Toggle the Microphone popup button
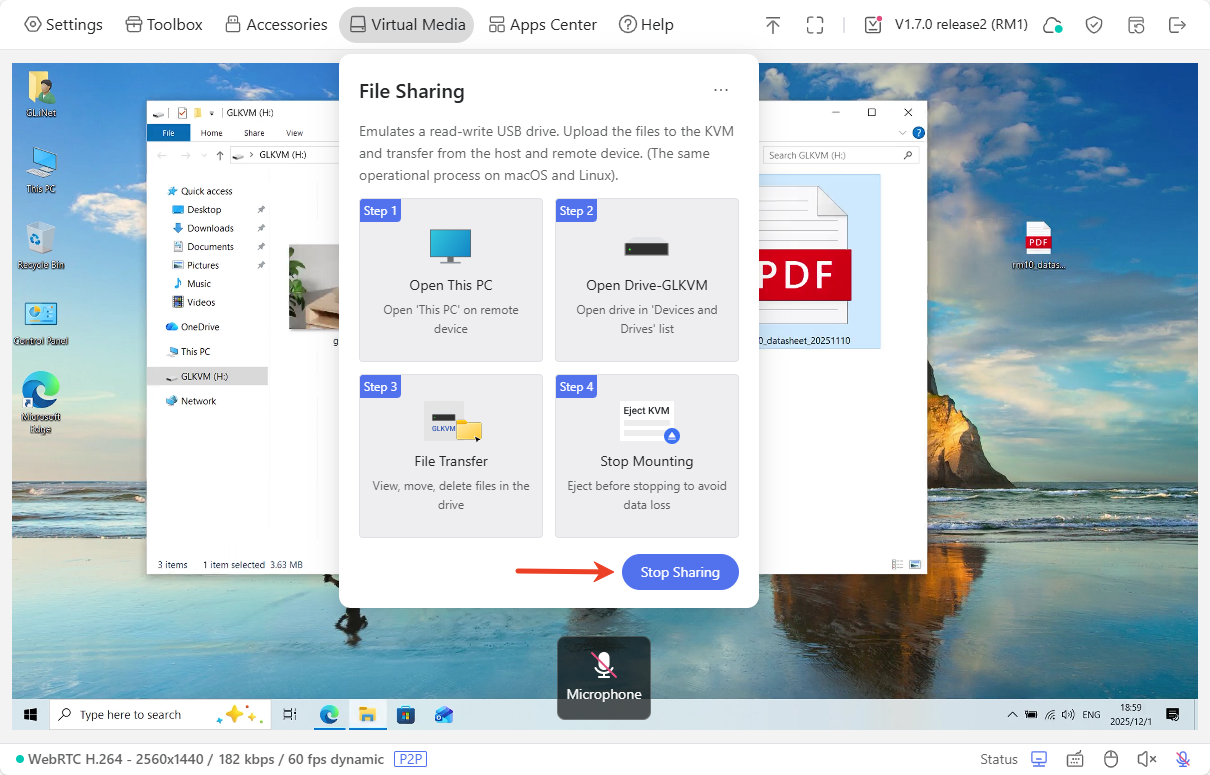Image resolution: width=1210 pixels, height=775 pixels. (x=604, y=677)
